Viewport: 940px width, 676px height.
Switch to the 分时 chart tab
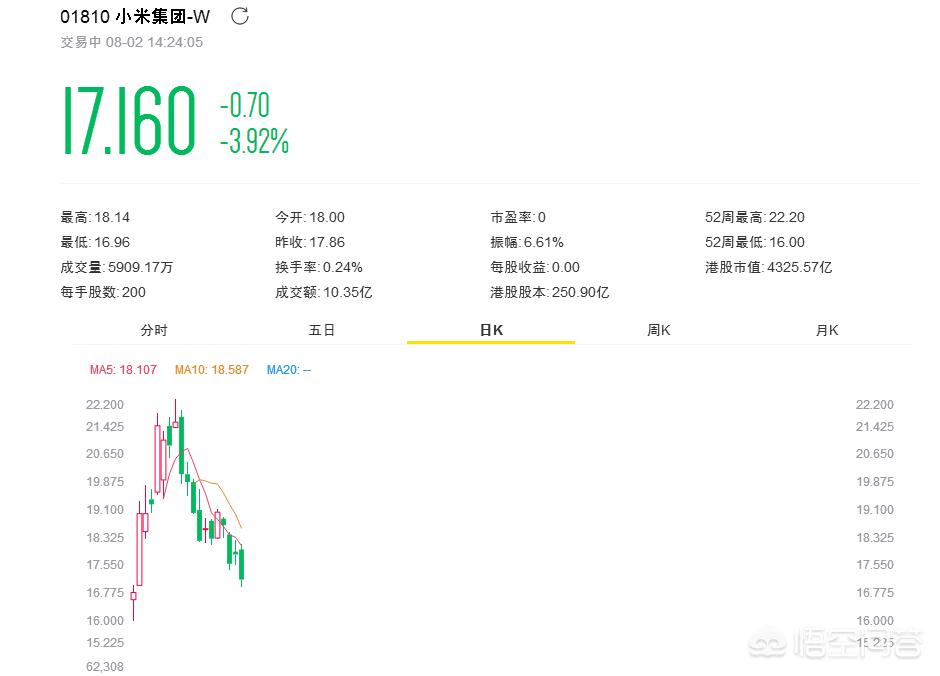(x=154, y=330)
